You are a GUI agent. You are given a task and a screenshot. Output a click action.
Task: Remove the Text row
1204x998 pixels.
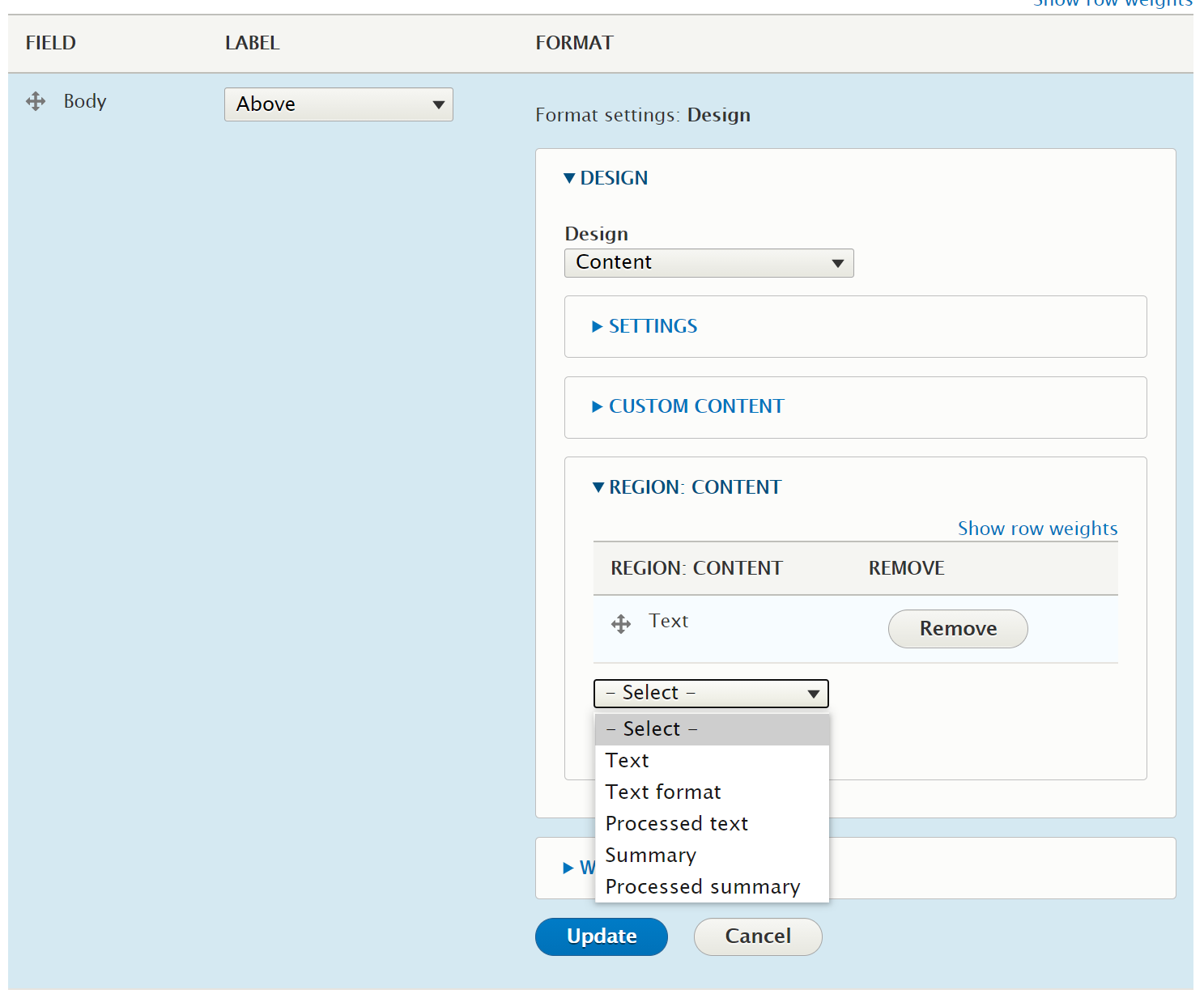(958, 629)
